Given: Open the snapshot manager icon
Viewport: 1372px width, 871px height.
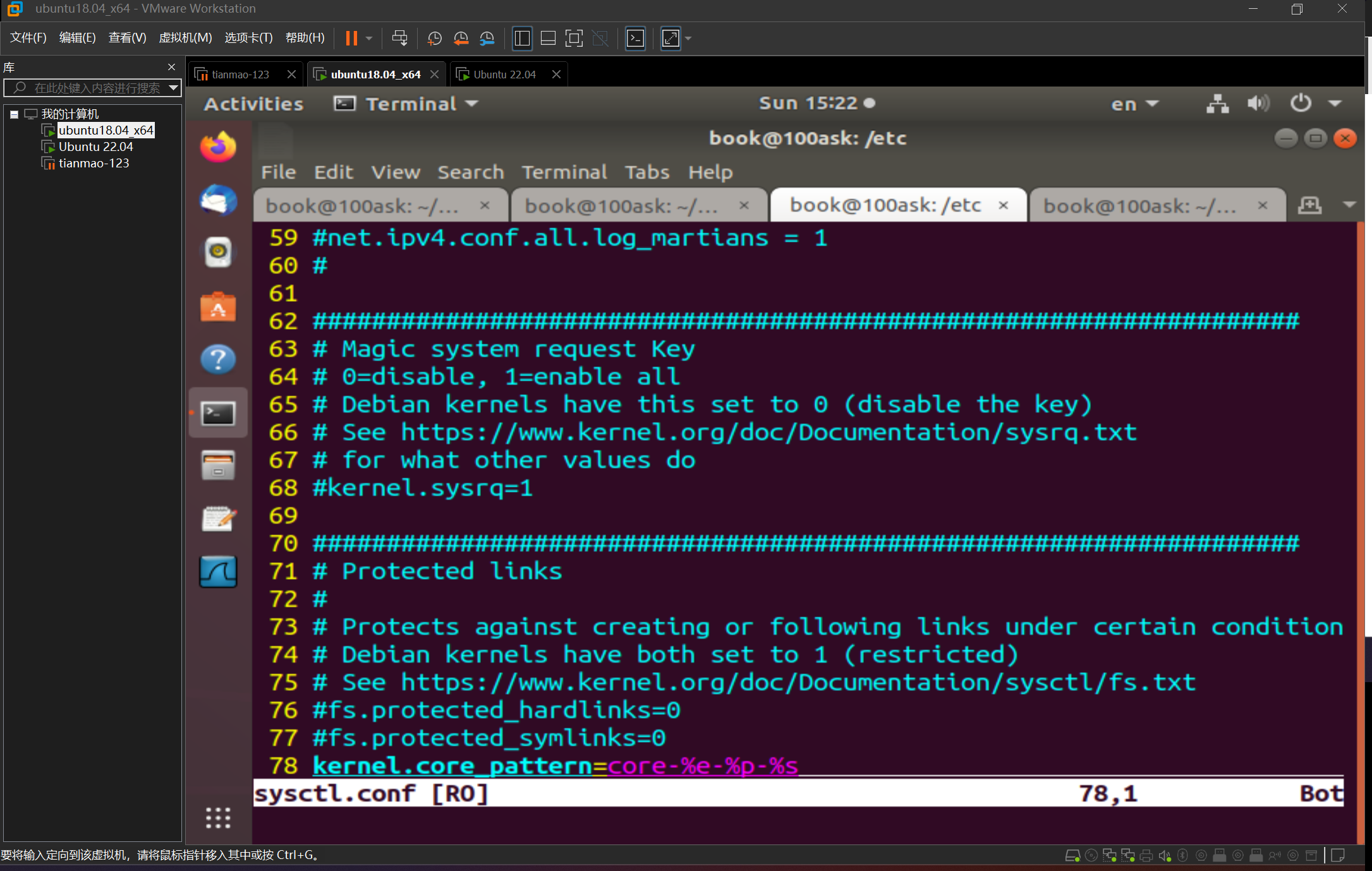Looking at the screenshot, I should [x=487, y=39].
